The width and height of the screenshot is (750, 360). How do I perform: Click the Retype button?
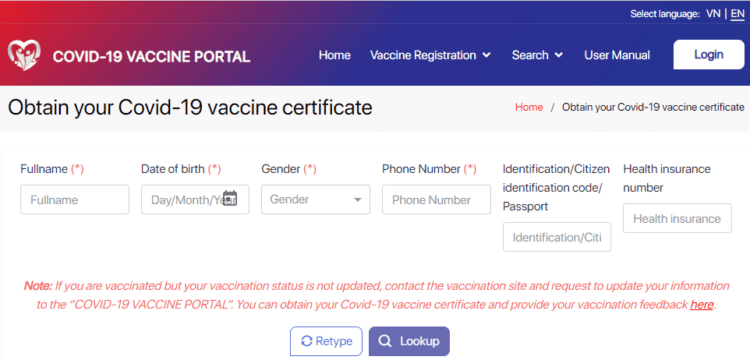327,341
